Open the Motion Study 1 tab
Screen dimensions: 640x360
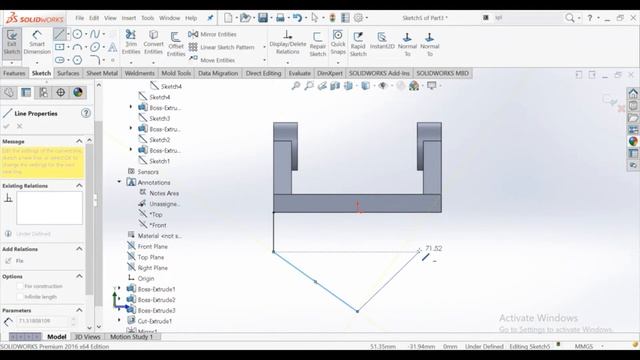(x=131, y=337)
